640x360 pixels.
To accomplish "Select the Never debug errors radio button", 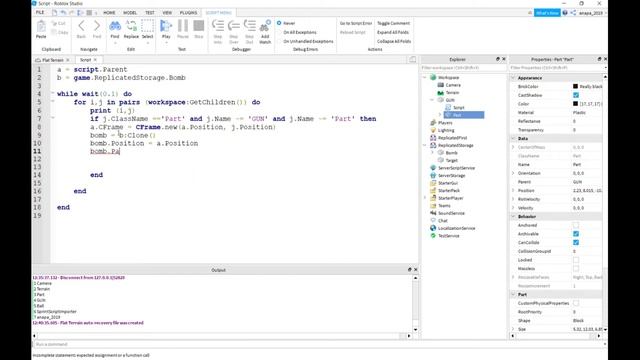I will pos(279,23).
